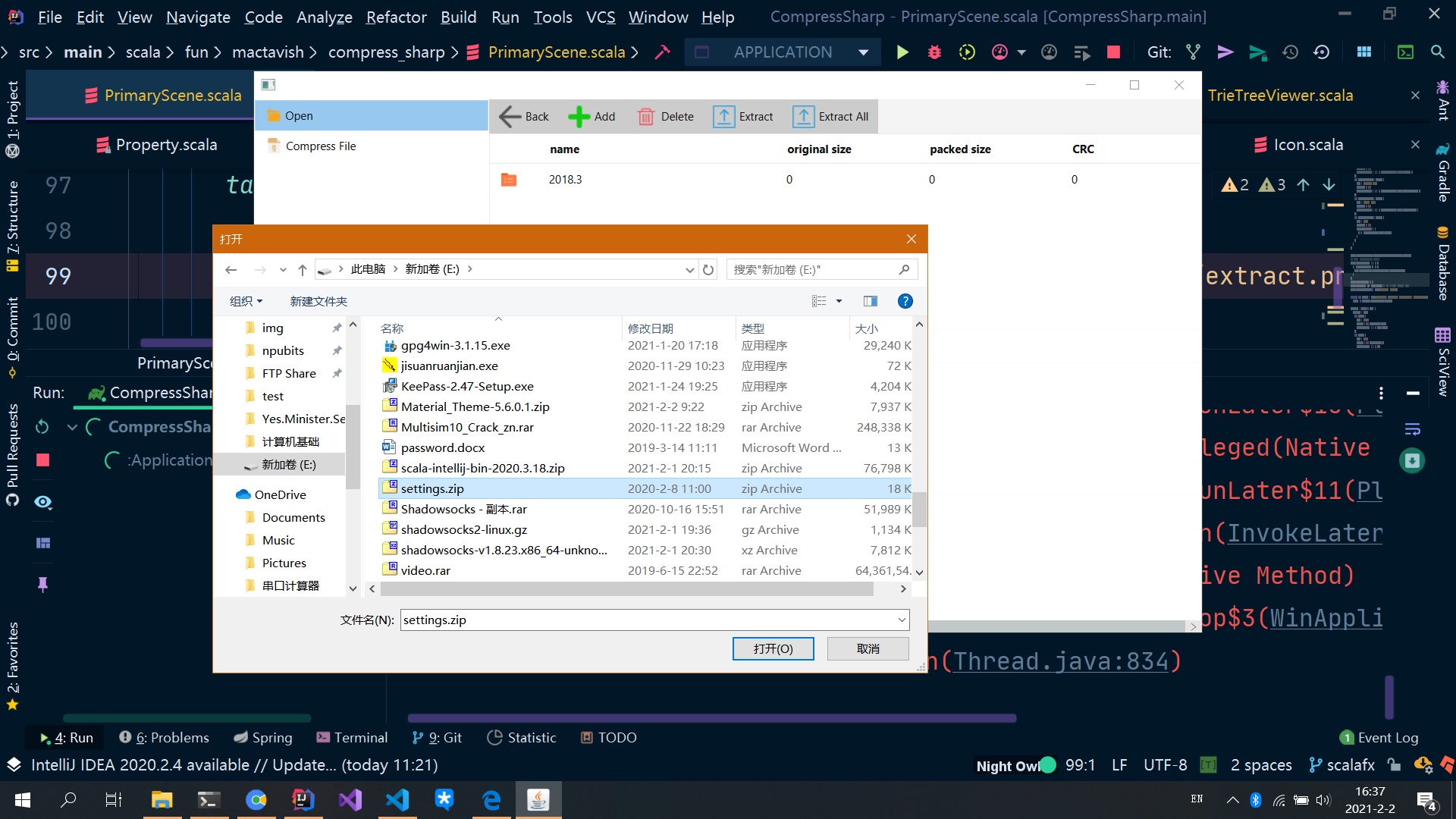Click refresh icon beside address bar

click(x=708, y=270)
